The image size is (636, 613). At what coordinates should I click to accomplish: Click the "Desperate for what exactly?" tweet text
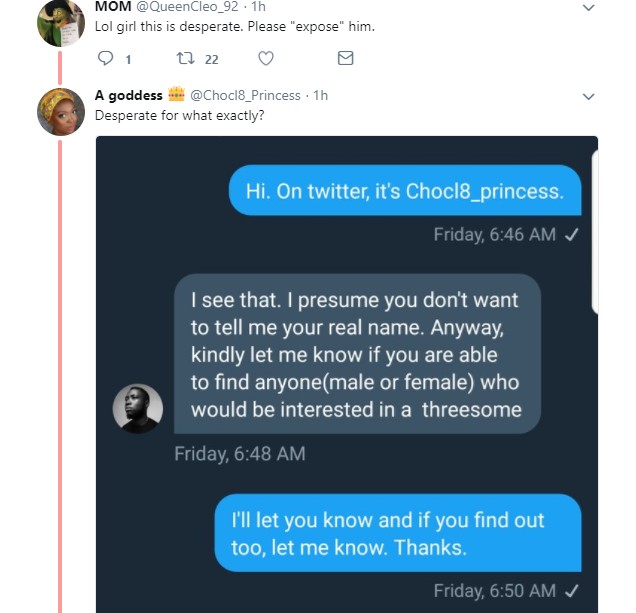pyautogui.click(x=178, y=114)
